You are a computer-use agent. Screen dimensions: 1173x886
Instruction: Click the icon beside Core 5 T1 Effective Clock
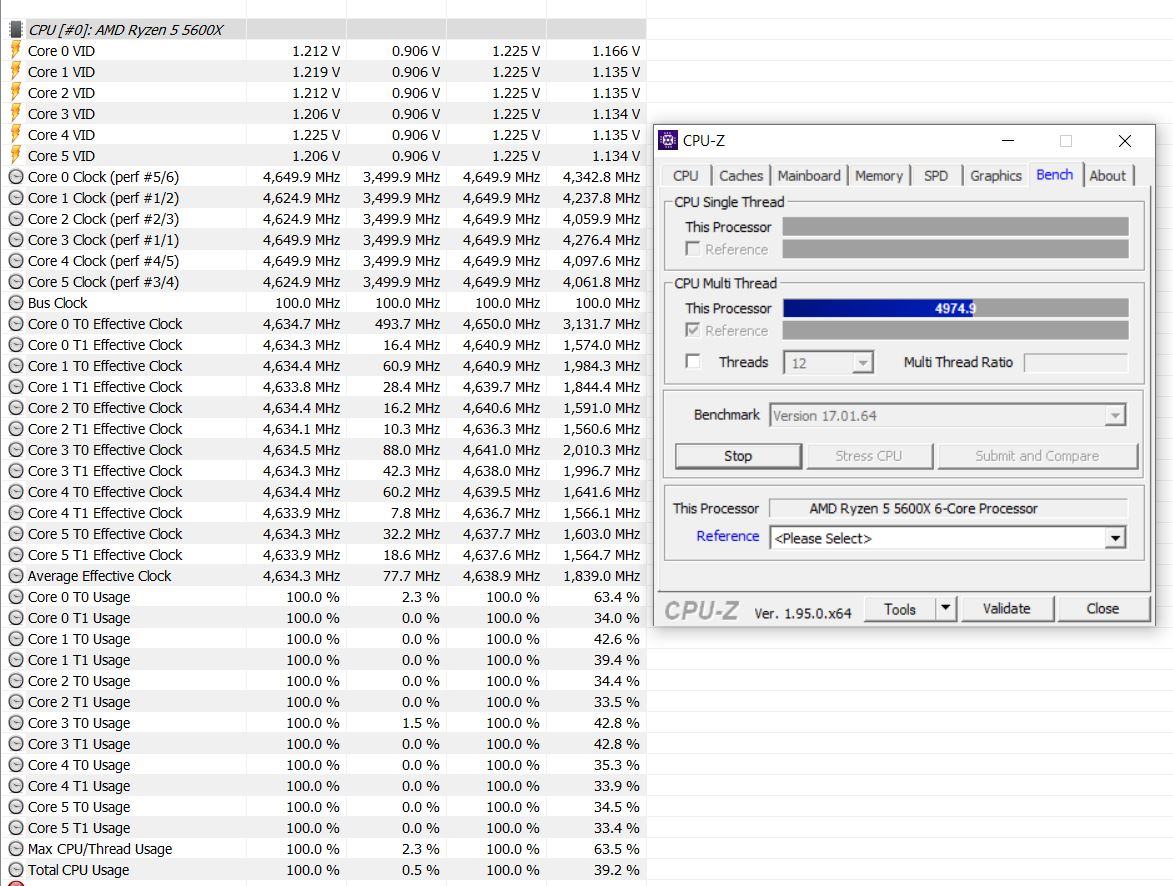tap(16, 555)
